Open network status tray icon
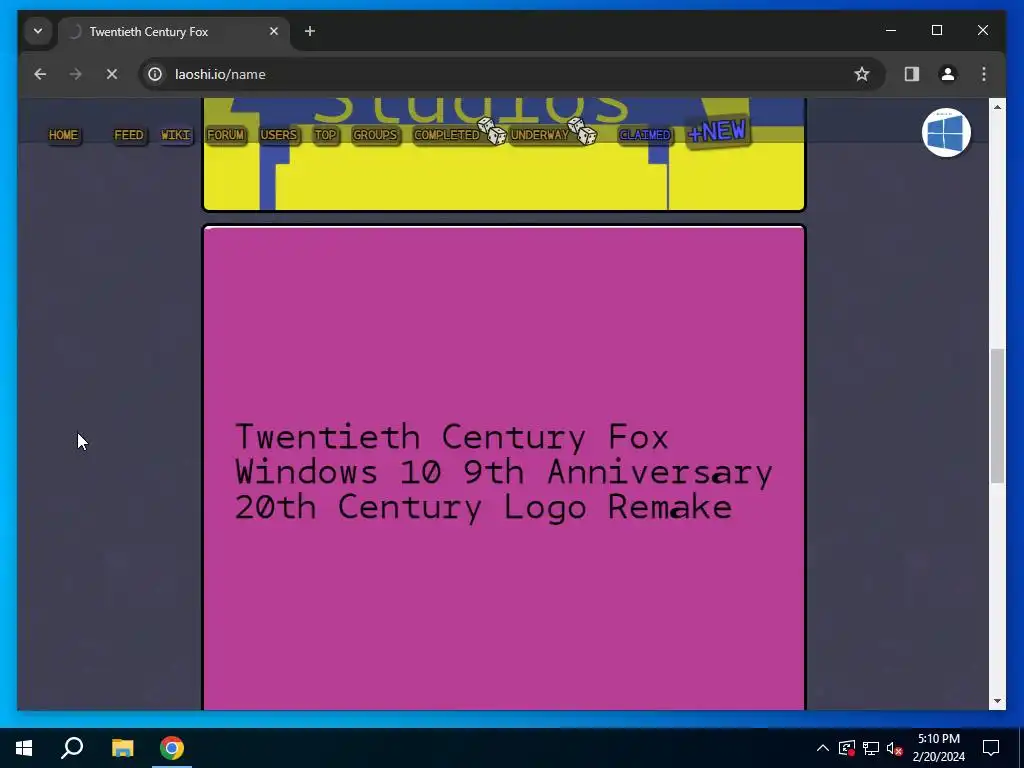The height and width of the screenshot is (768, 1024). point(871,748)
